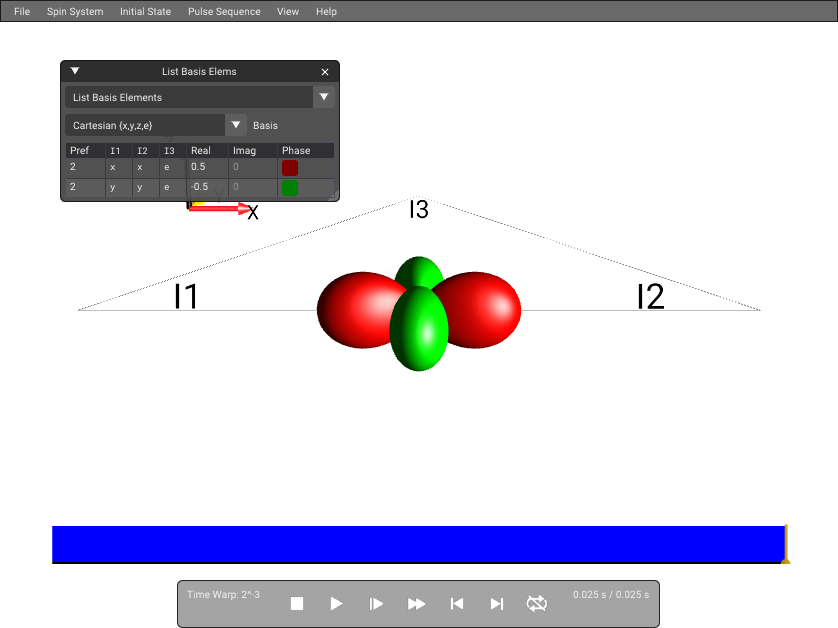This screenshot has height=628, width=838.
Task: Click the step-forward frame button
Action: click(376, 603)
